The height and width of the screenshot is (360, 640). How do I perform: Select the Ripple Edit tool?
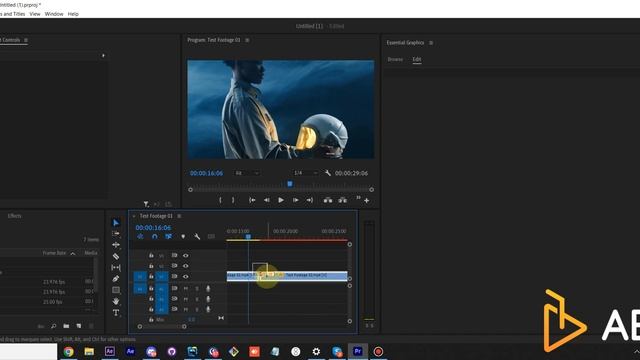click(x=116, y=245)
